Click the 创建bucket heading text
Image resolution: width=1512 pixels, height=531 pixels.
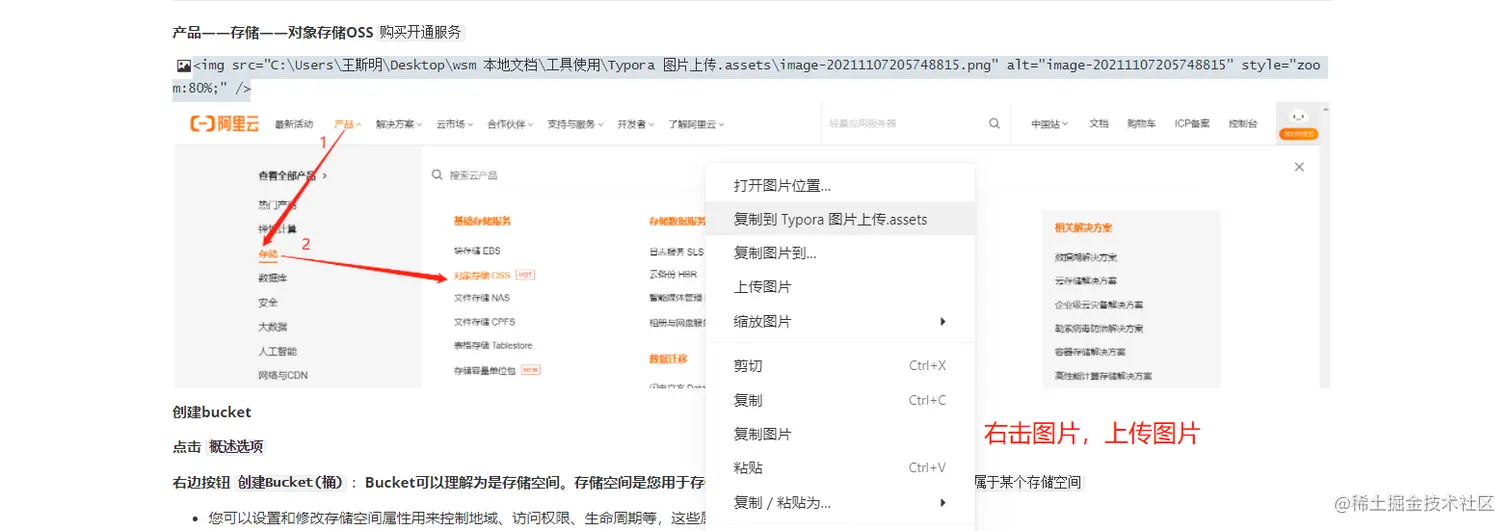pos(212,412)
